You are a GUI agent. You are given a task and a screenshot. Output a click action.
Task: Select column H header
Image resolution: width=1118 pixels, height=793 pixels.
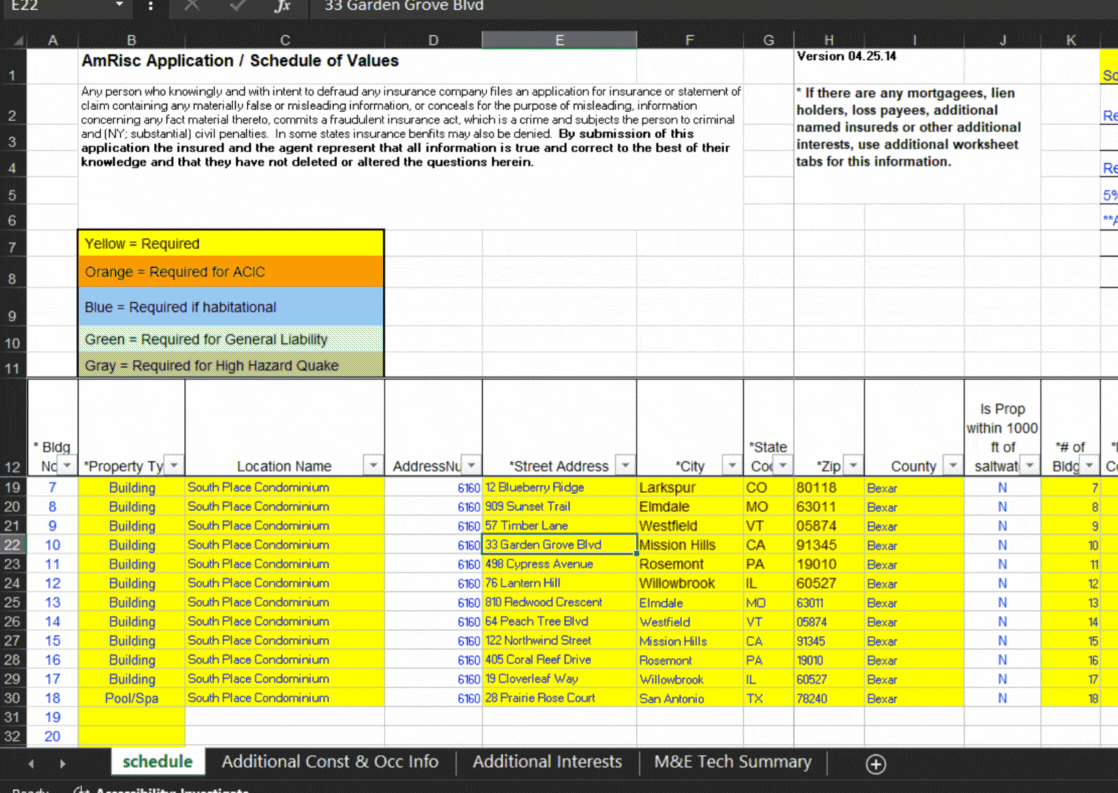[829, 41]
